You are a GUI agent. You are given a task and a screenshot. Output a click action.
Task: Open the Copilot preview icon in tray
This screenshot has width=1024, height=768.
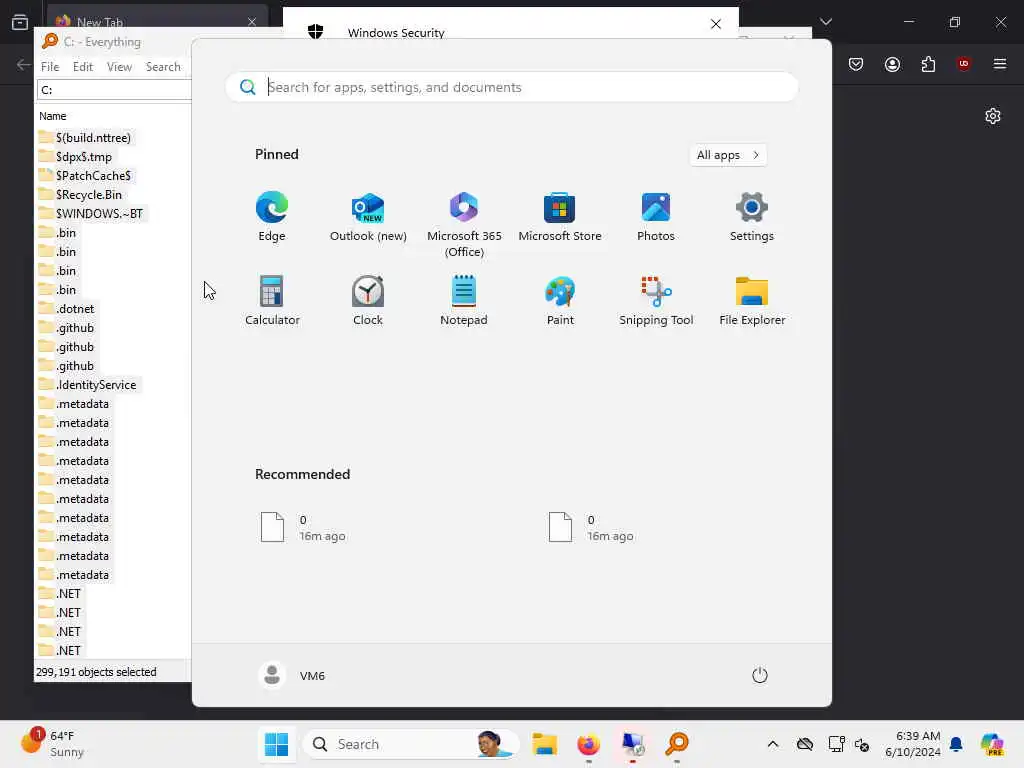pos(992,744)
